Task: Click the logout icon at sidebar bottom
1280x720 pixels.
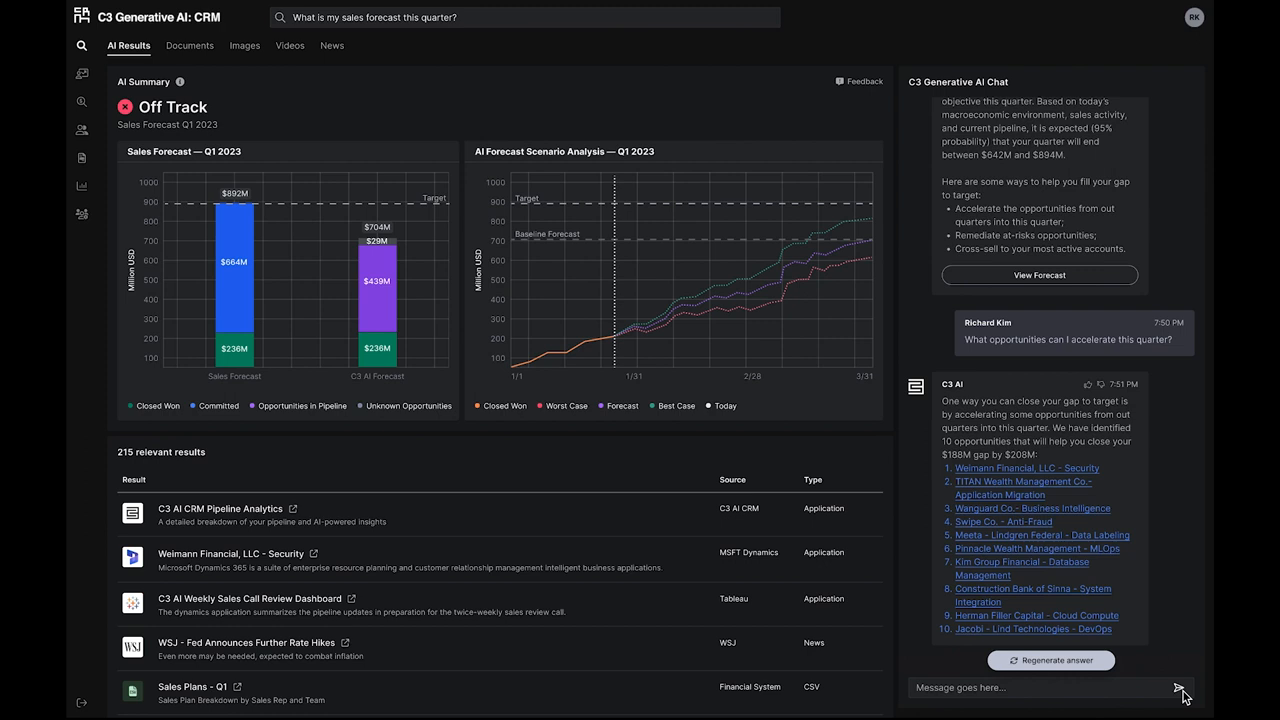Action: coord(82,703)
